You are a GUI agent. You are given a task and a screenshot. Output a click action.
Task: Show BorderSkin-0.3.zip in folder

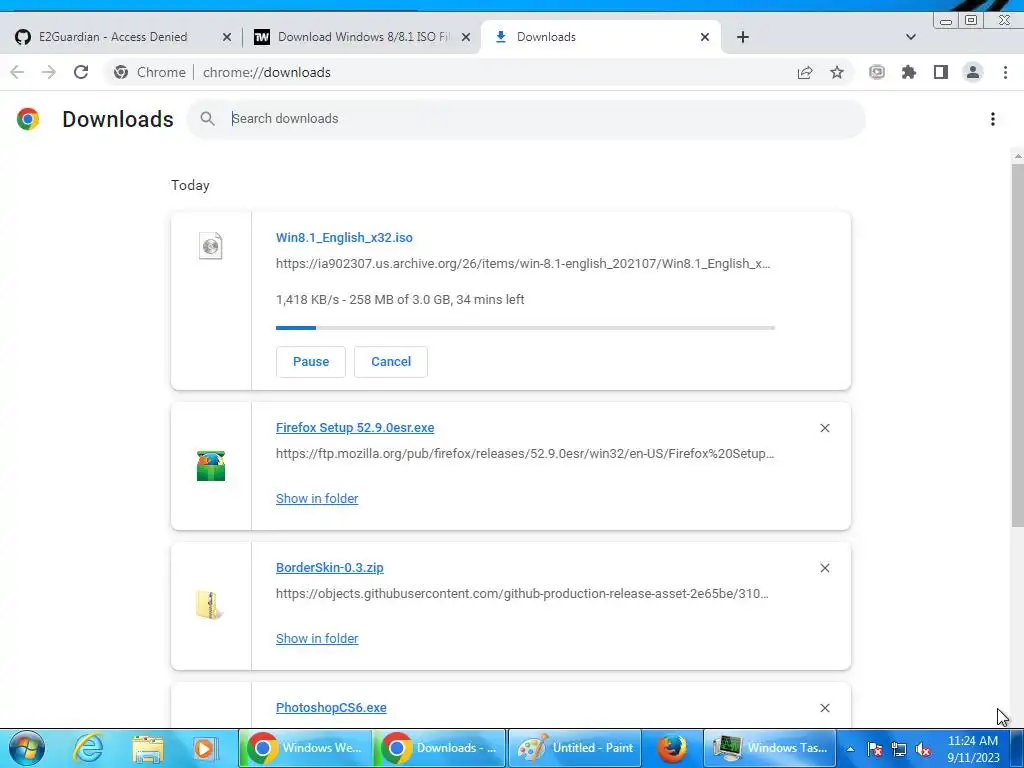coord(317,639)
